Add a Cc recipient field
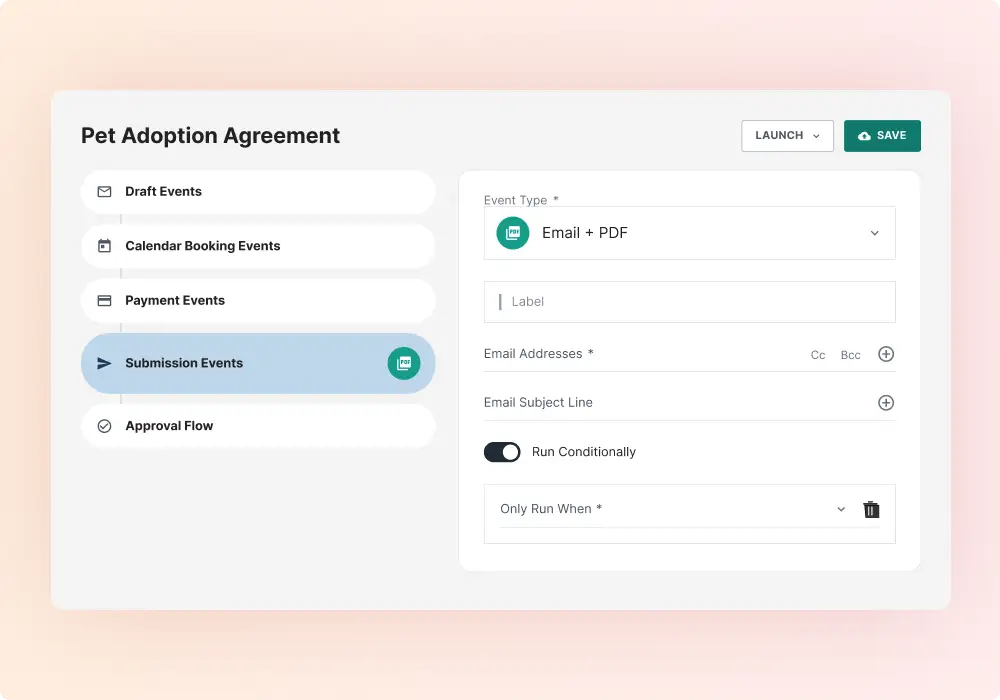The image size is (1000, 700). pos(818,355)
